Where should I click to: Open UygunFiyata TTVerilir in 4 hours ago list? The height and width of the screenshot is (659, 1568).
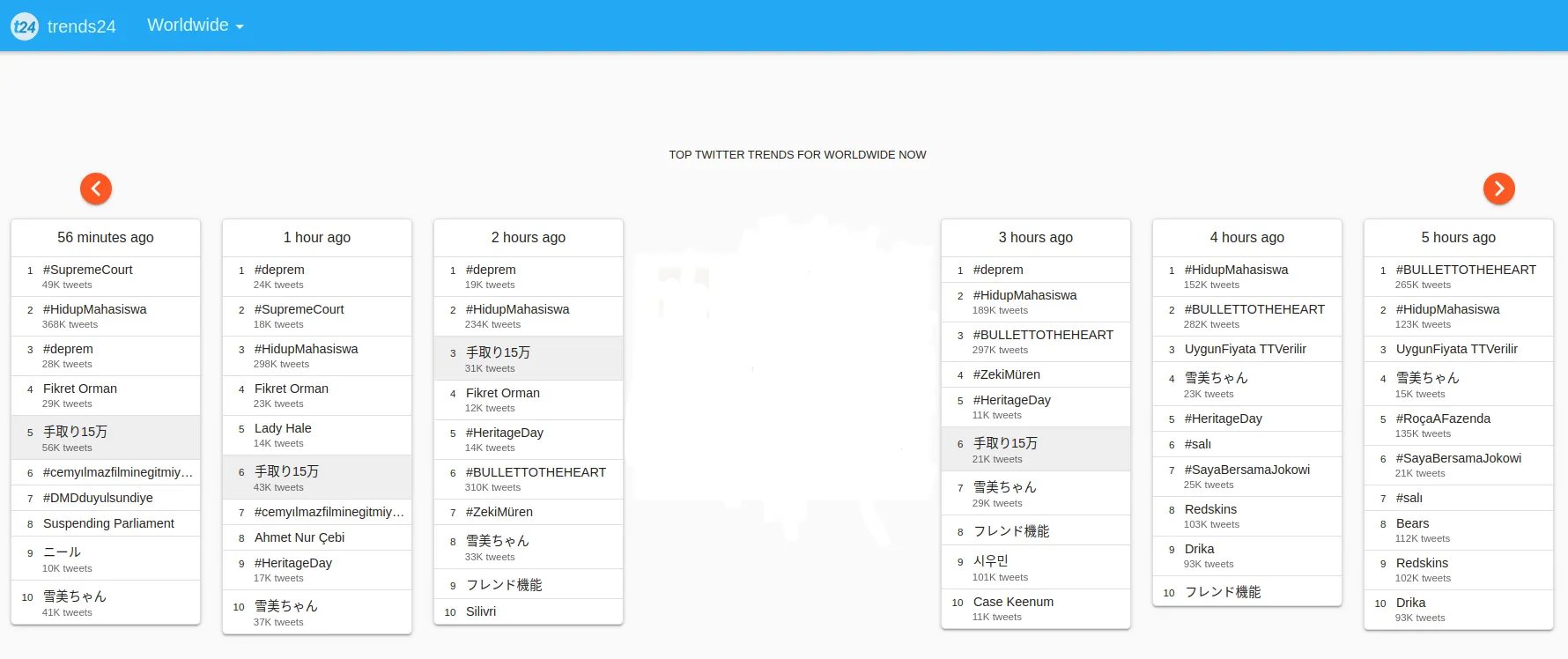click(1246, 349)
